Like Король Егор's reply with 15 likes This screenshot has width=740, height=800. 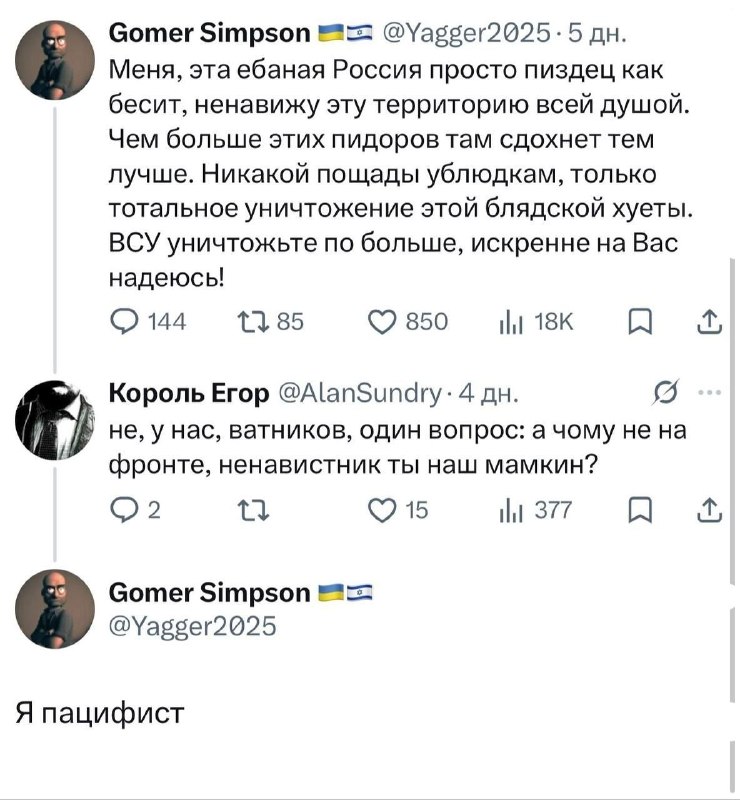coord(399,510)
